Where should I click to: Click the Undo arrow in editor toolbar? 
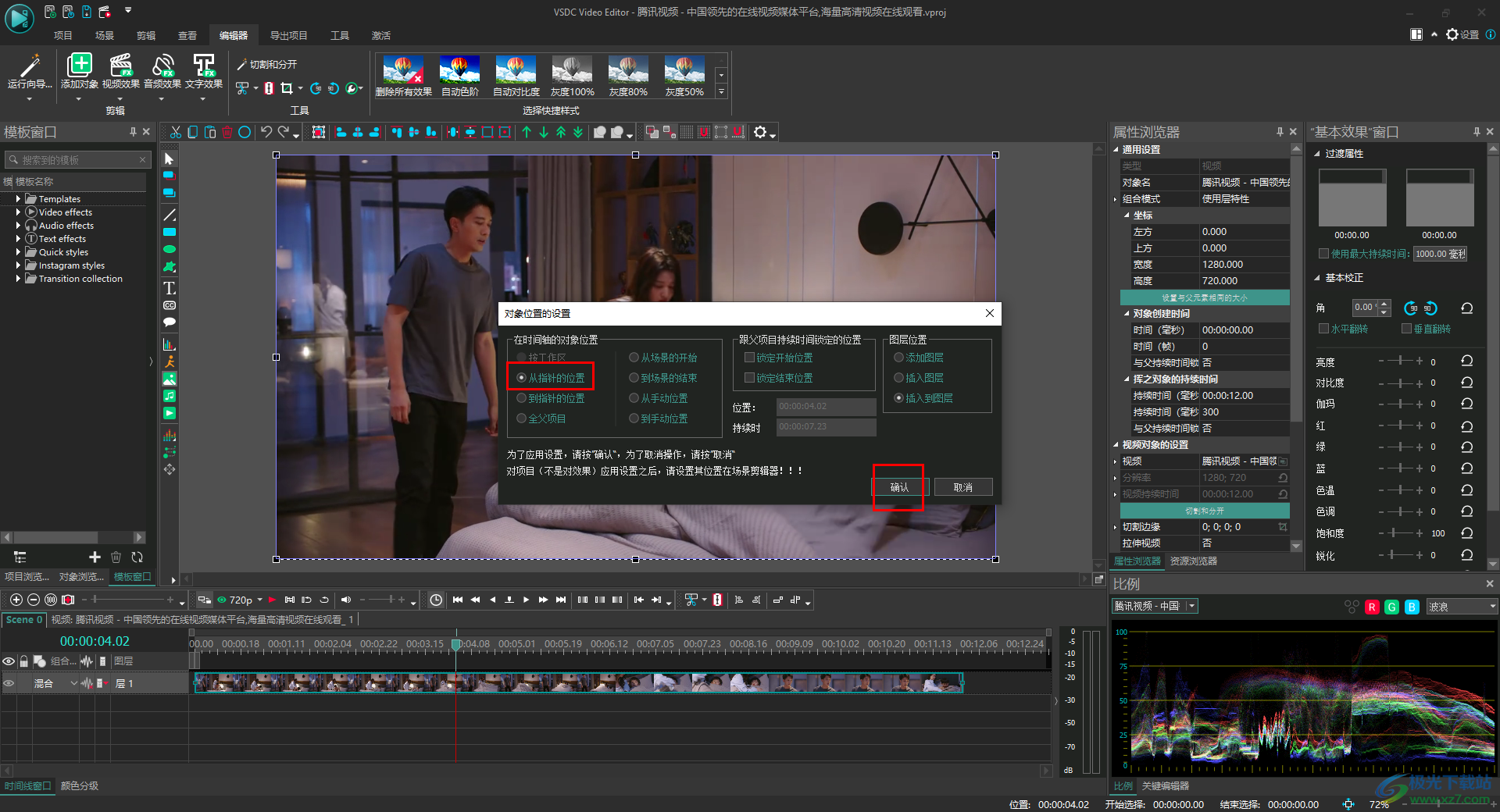click(266, 133)
